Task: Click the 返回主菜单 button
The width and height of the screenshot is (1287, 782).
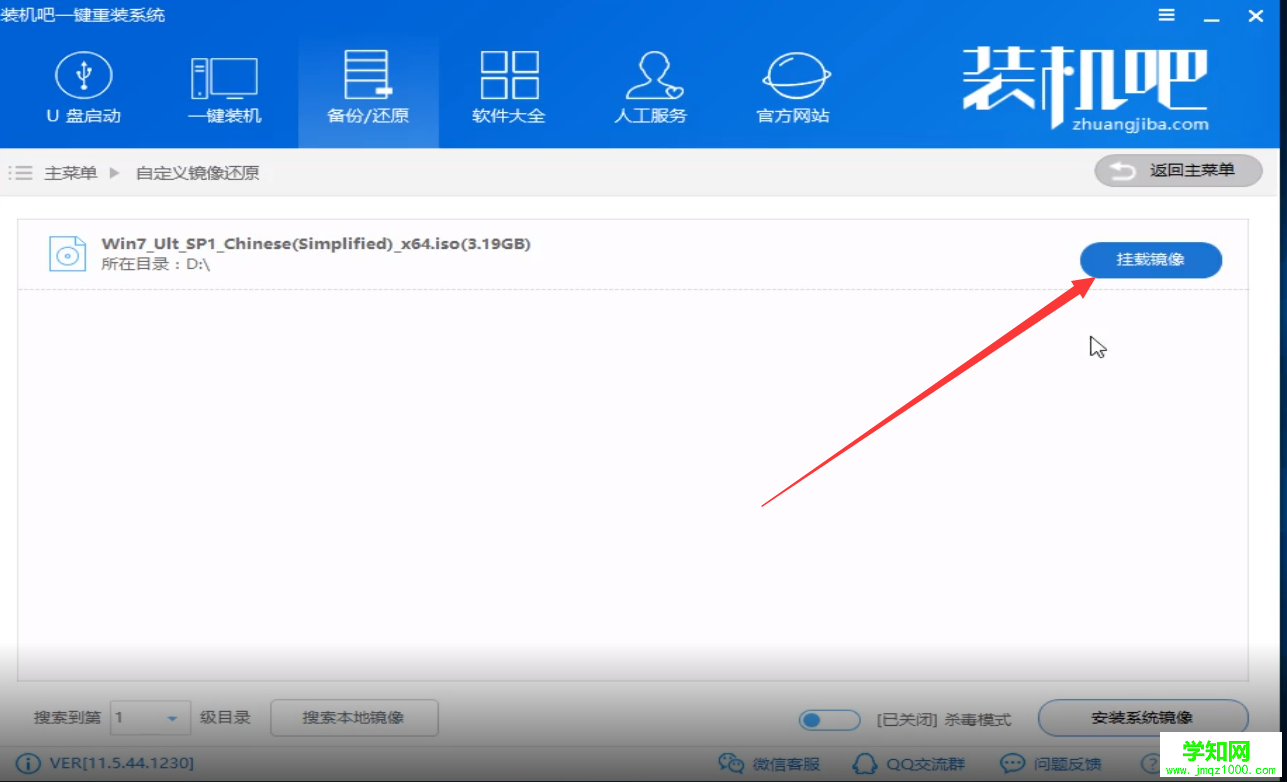Action: click(1178, 171)
